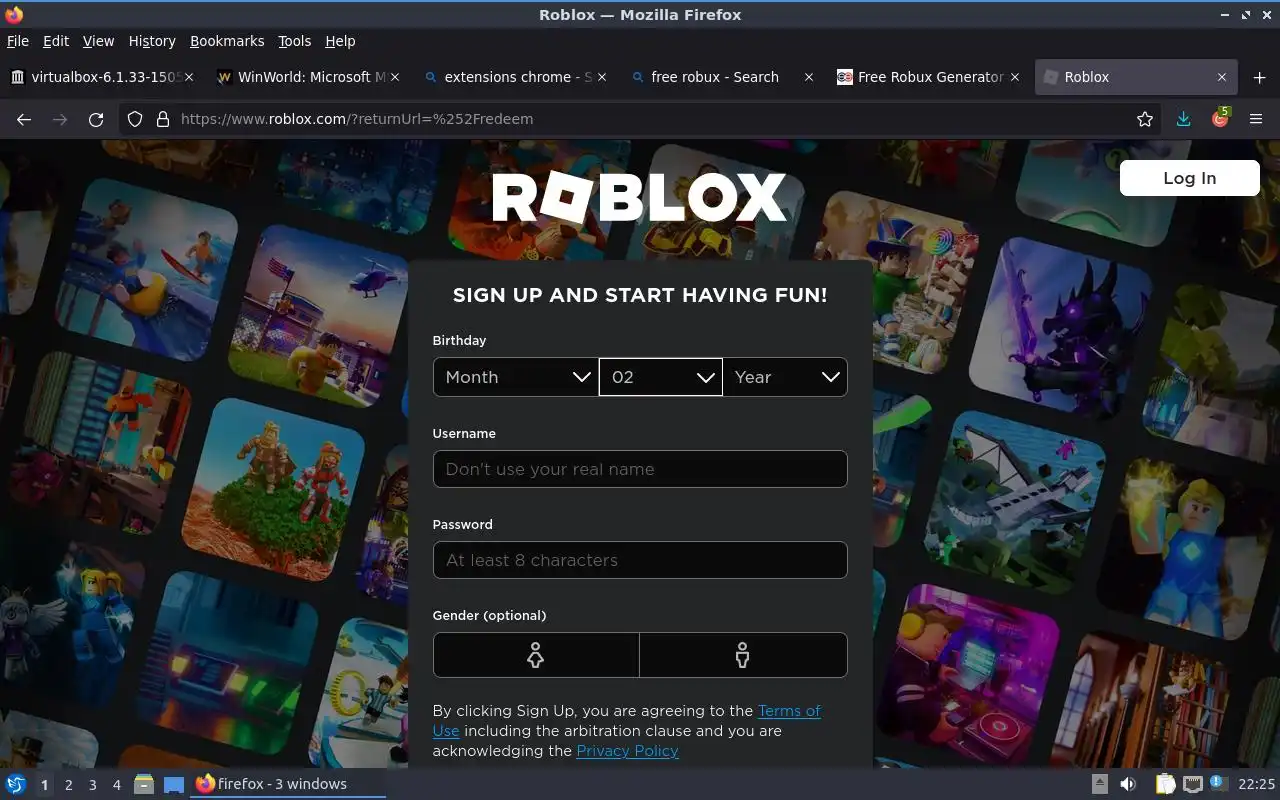This screenshot has height=800, width=1280.
Task: Open the Bookmarks menu
Action: coord(227,41)
